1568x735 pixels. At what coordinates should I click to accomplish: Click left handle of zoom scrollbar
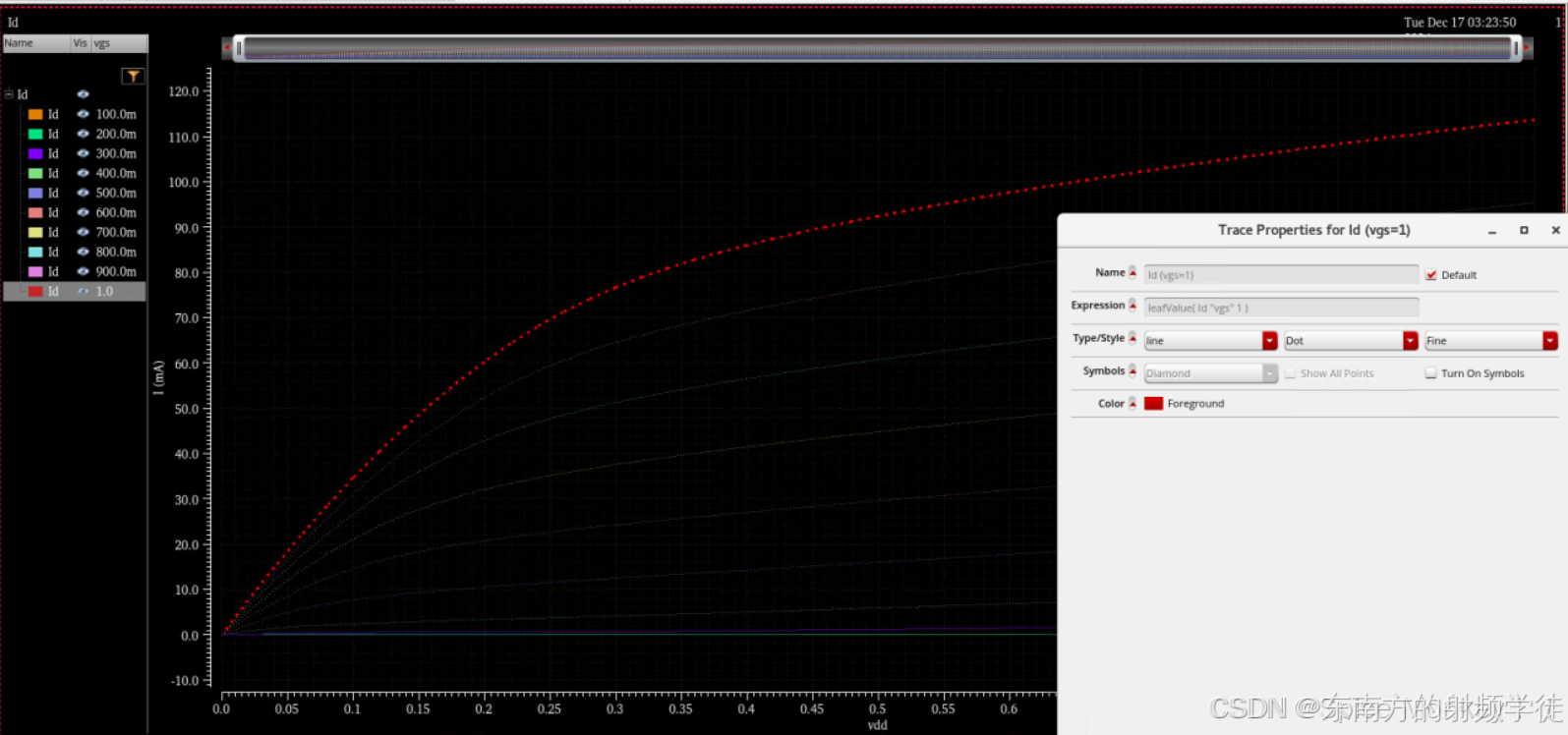tap(239, 48)
